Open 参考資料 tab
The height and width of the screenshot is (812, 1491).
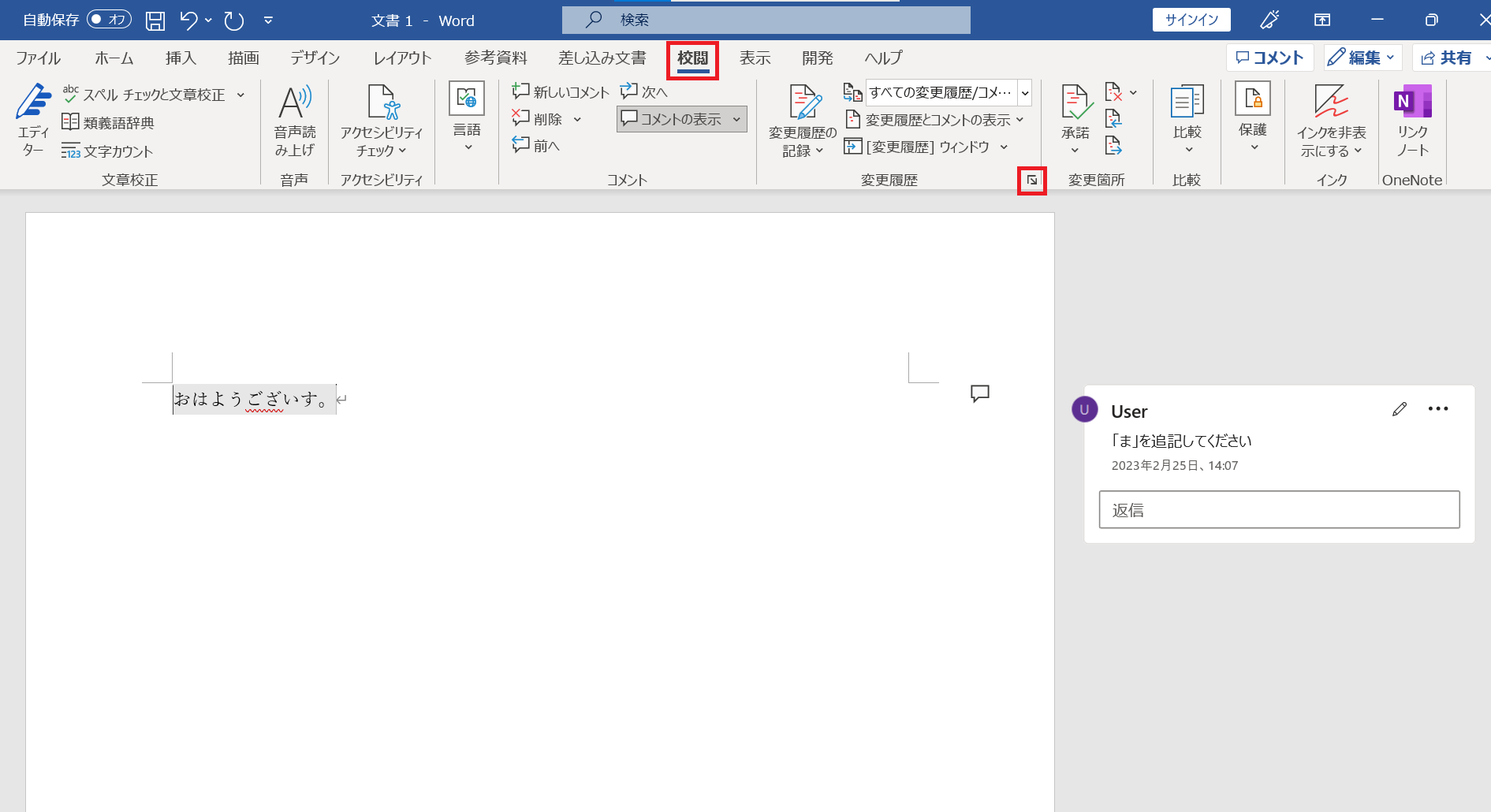[x=496, y=58]
